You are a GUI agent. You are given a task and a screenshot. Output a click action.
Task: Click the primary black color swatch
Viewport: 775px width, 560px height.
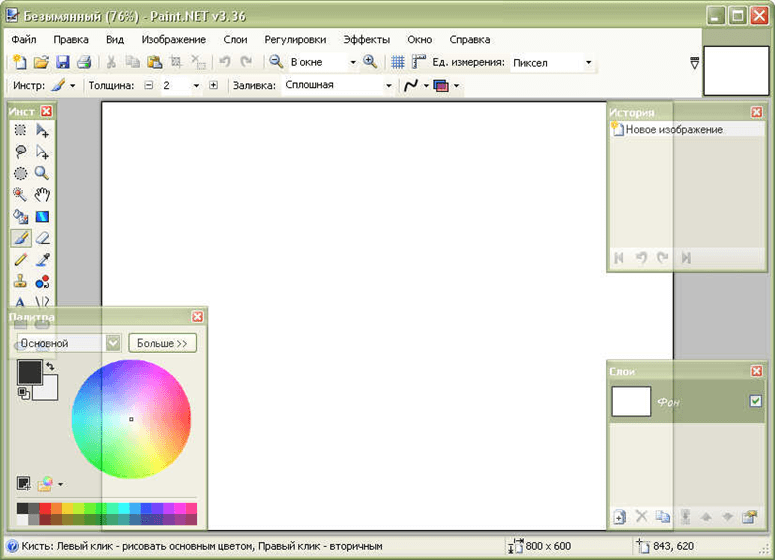[x=29, y=372]
